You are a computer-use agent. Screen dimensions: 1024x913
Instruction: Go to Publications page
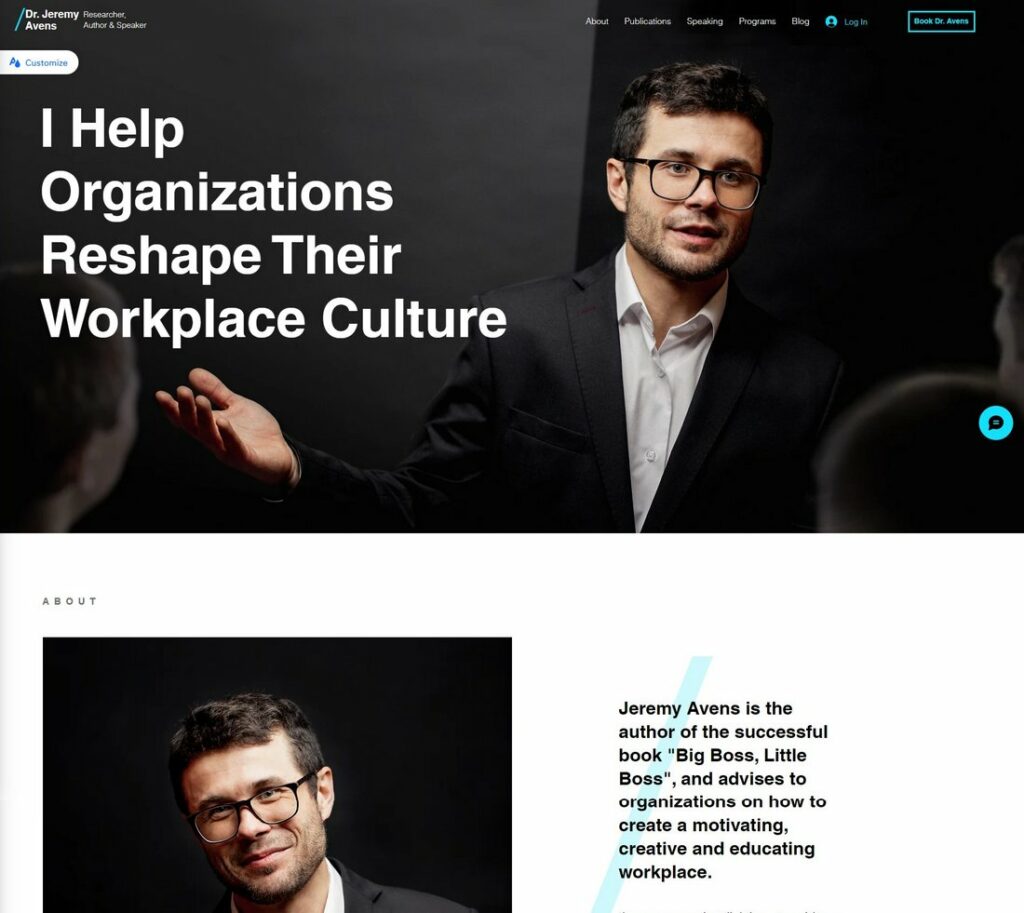pyautogui.click(x=647, y=22)
